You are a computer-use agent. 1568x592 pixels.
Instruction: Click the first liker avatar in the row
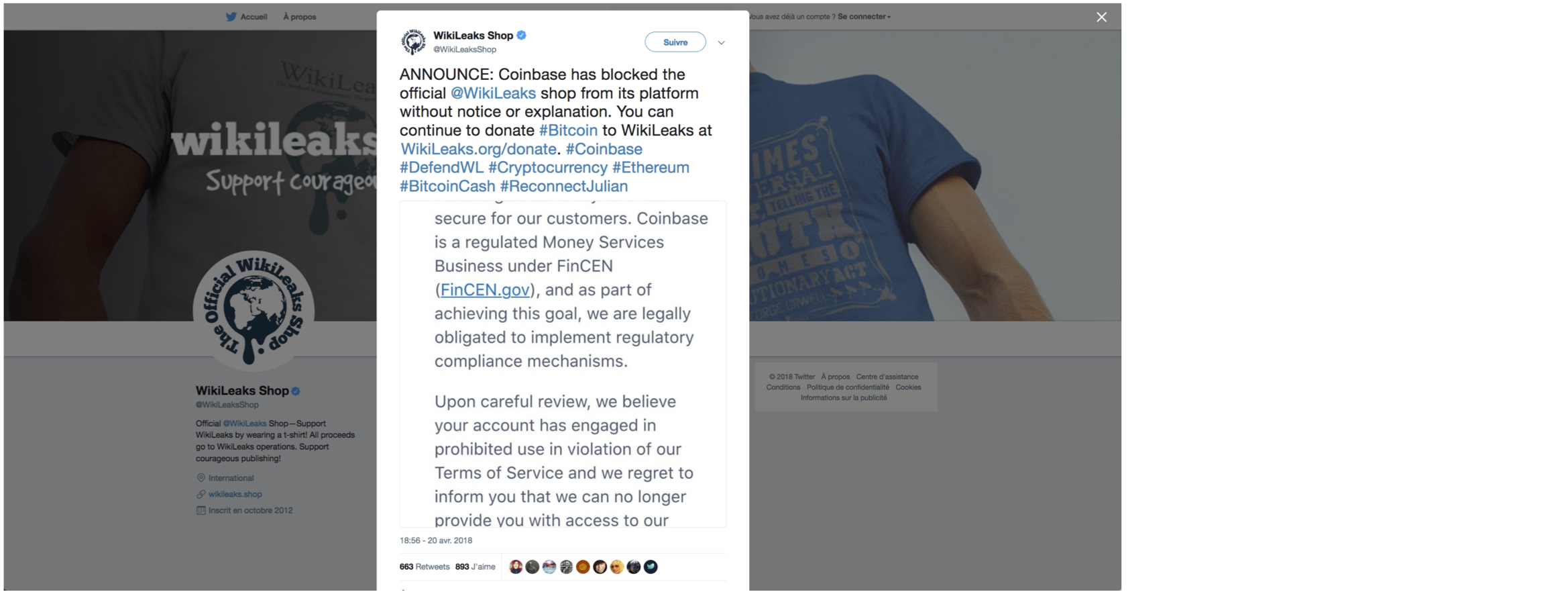[515, 567]
